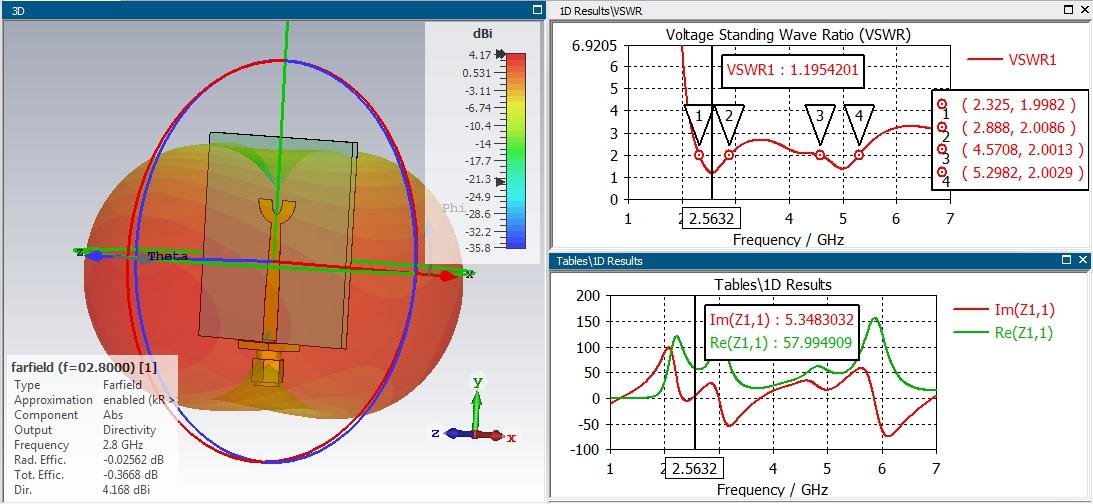Click the 2.5632 frequency box in VSWR plot
The height and width of the screenshot is (504, 1093).
pyautogui.click(x=711, y=219)
